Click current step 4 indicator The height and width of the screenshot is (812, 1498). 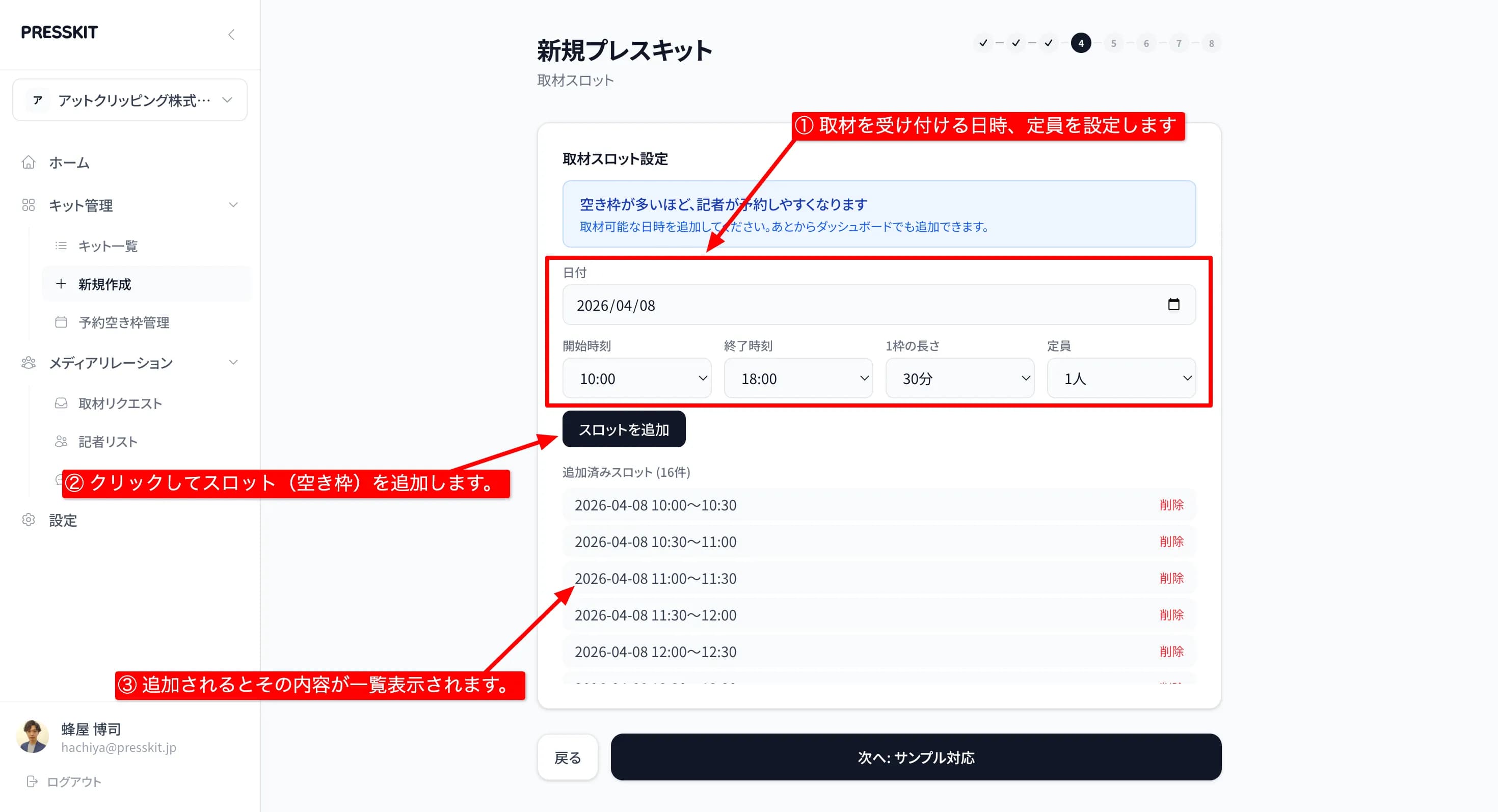[1081, 43]
